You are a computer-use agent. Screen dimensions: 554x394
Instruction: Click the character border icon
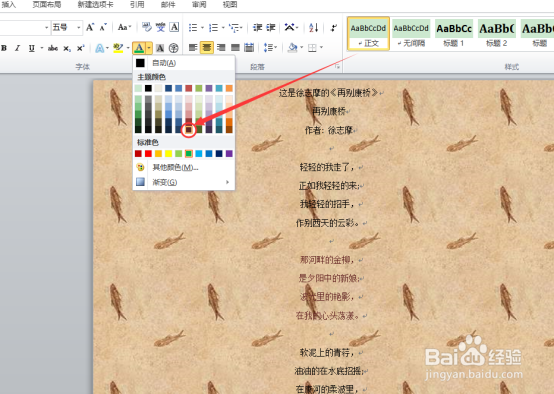(x=174, y=27)
